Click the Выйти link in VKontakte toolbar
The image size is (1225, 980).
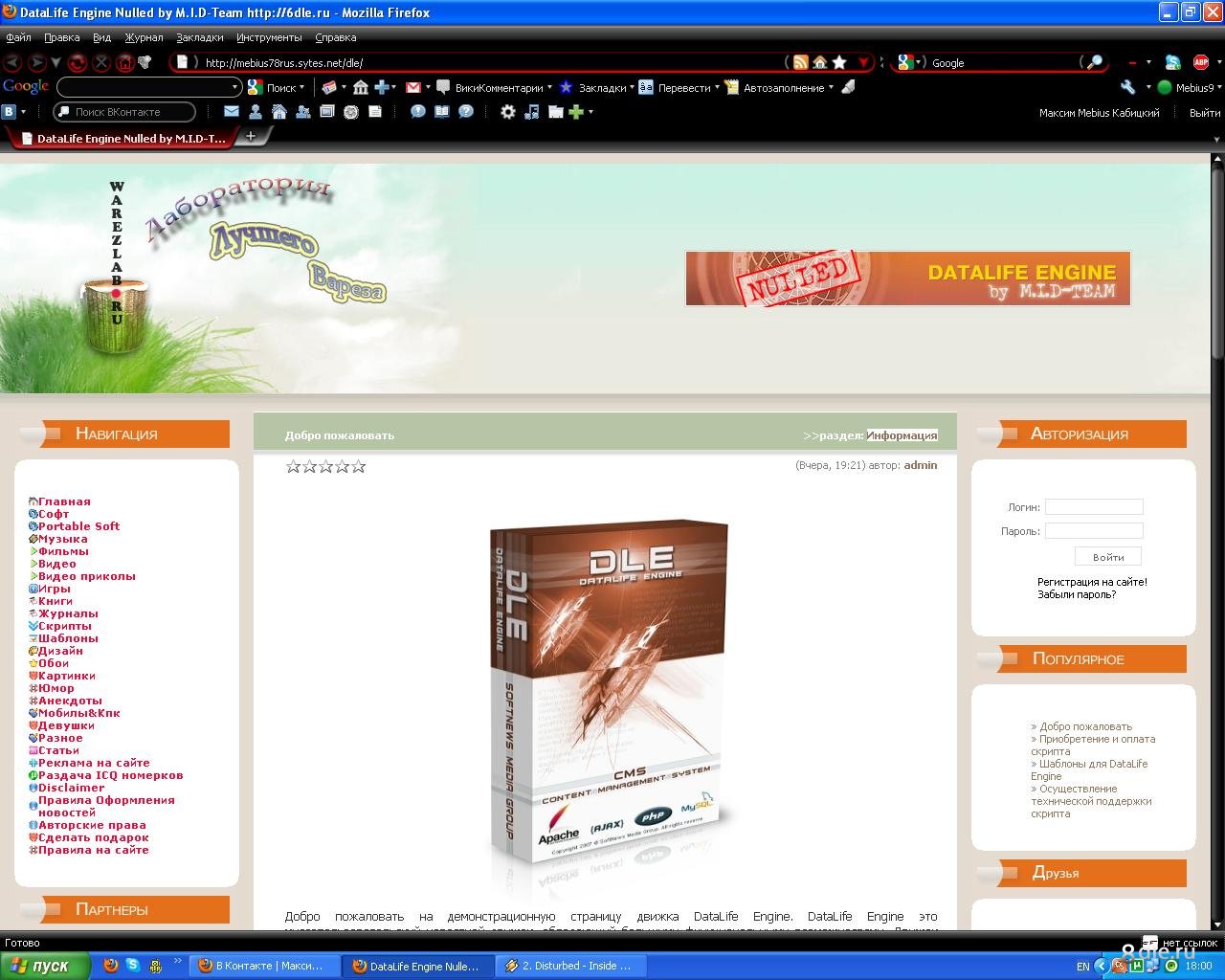[1204, 112]
